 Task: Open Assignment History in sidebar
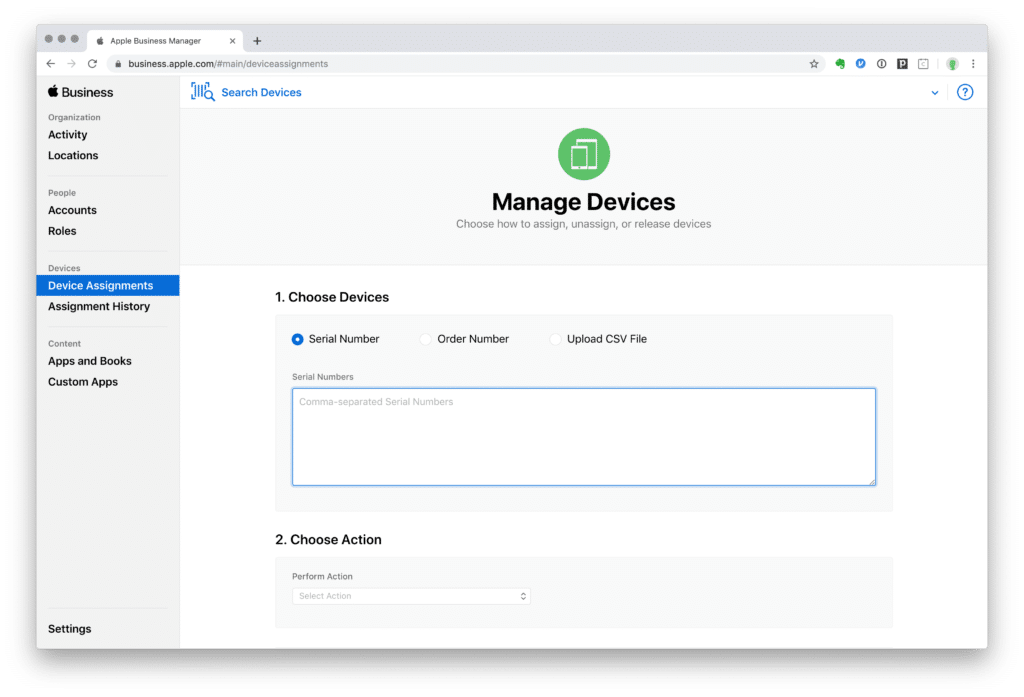(x=99, y=306)
